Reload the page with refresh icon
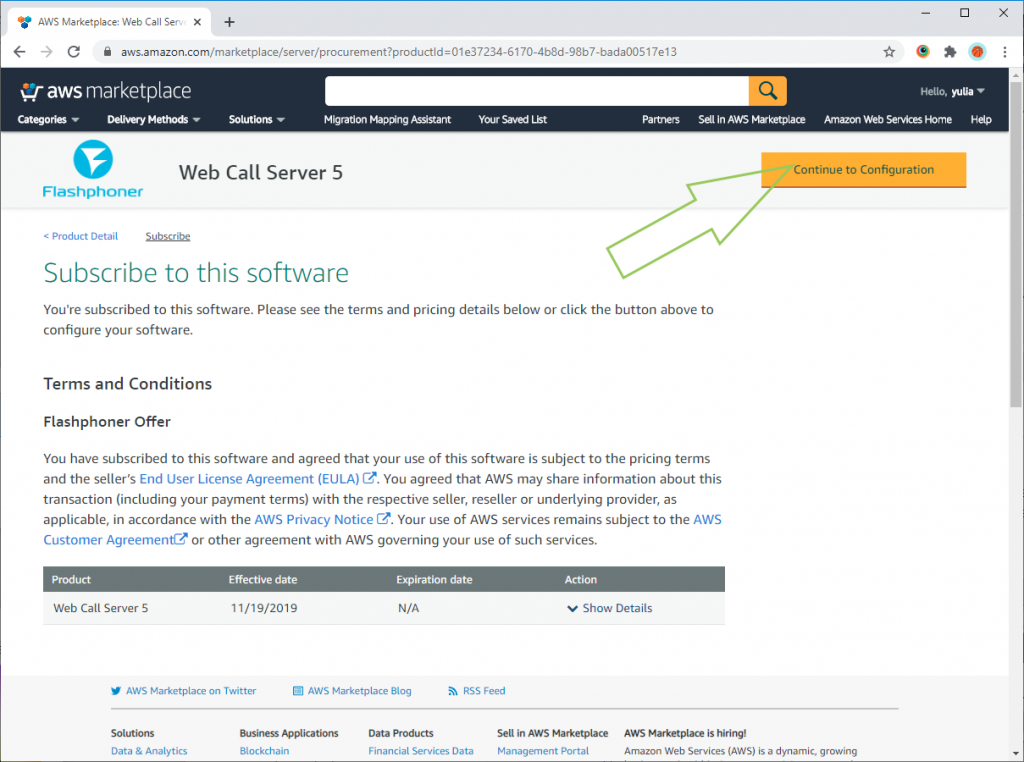Image resolution: width=1024 pixels, height=762 pixels. (x=74, y=52)
